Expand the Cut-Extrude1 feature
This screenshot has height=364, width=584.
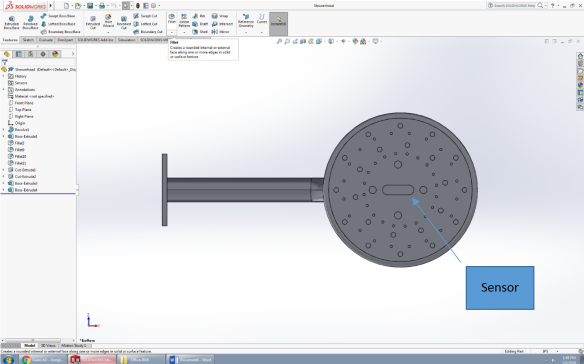[x=4, y=170]
